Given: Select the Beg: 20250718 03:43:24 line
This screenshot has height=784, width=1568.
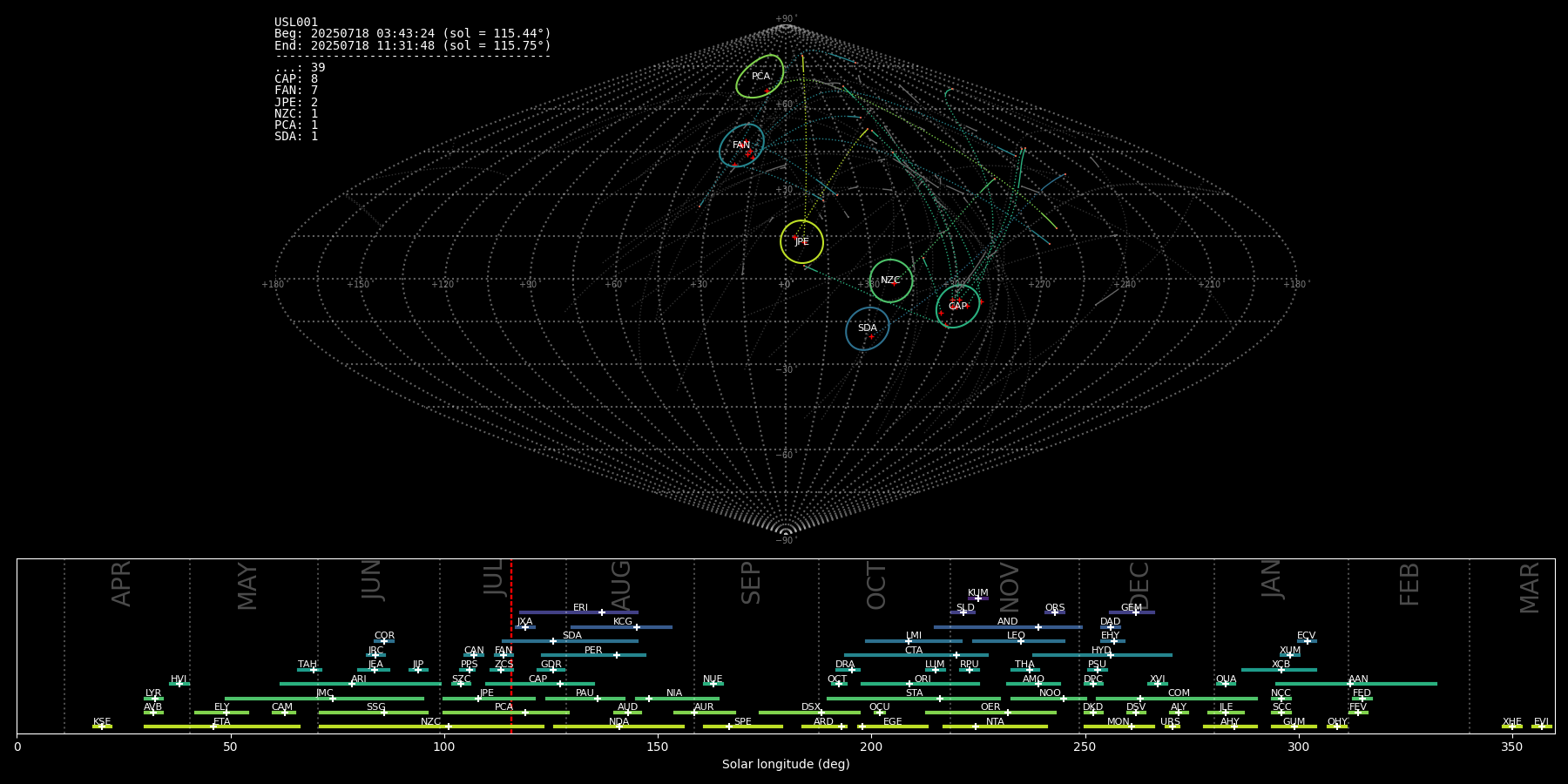Looking at the screenshot, I should (x=413, y=34).
